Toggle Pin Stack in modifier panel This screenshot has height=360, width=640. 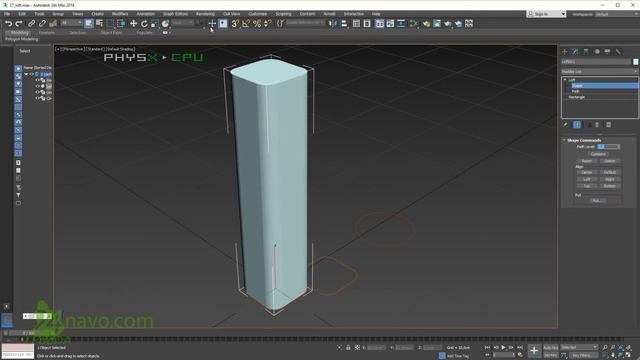(566, 124)
